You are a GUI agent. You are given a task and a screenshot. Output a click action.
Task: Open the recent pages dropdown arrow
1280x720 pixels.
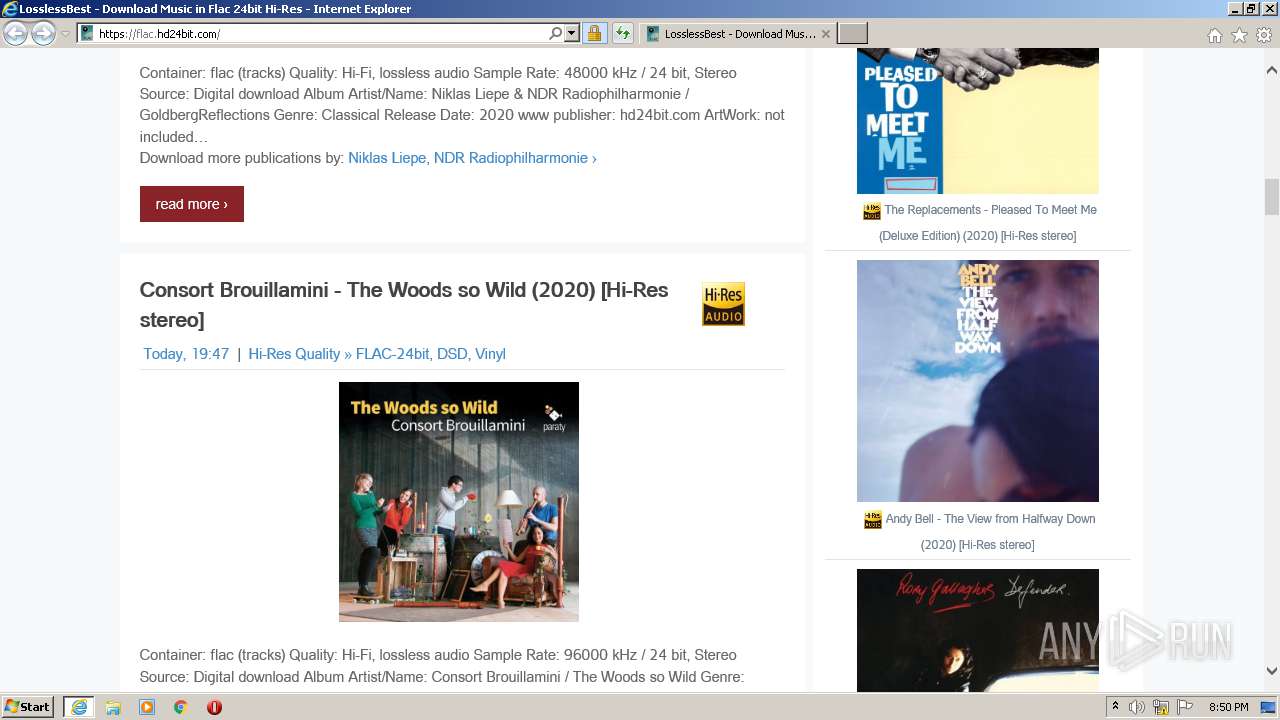(65, 34)
